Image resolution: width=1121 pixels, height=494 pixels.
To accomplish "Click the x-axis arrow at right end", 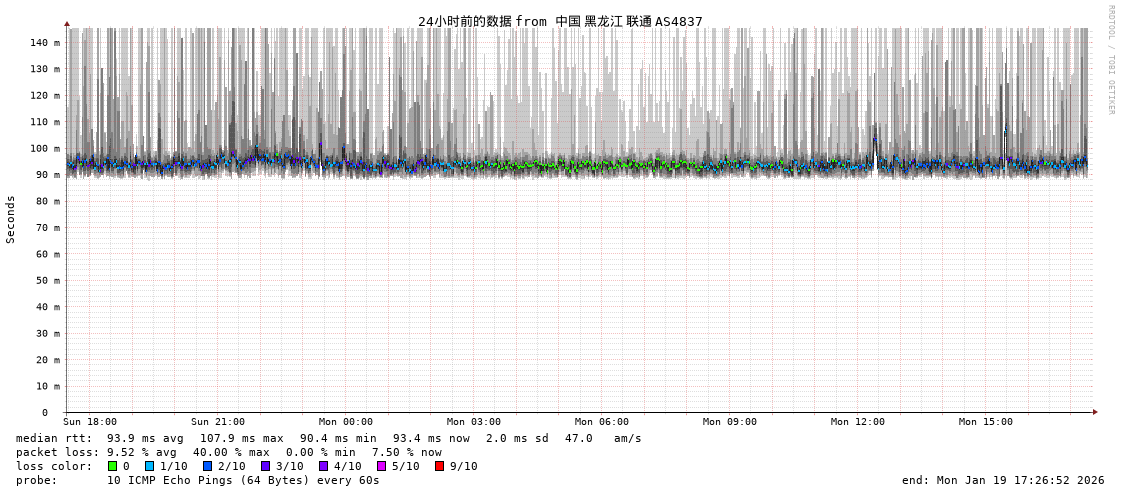I will (1095, 412).
